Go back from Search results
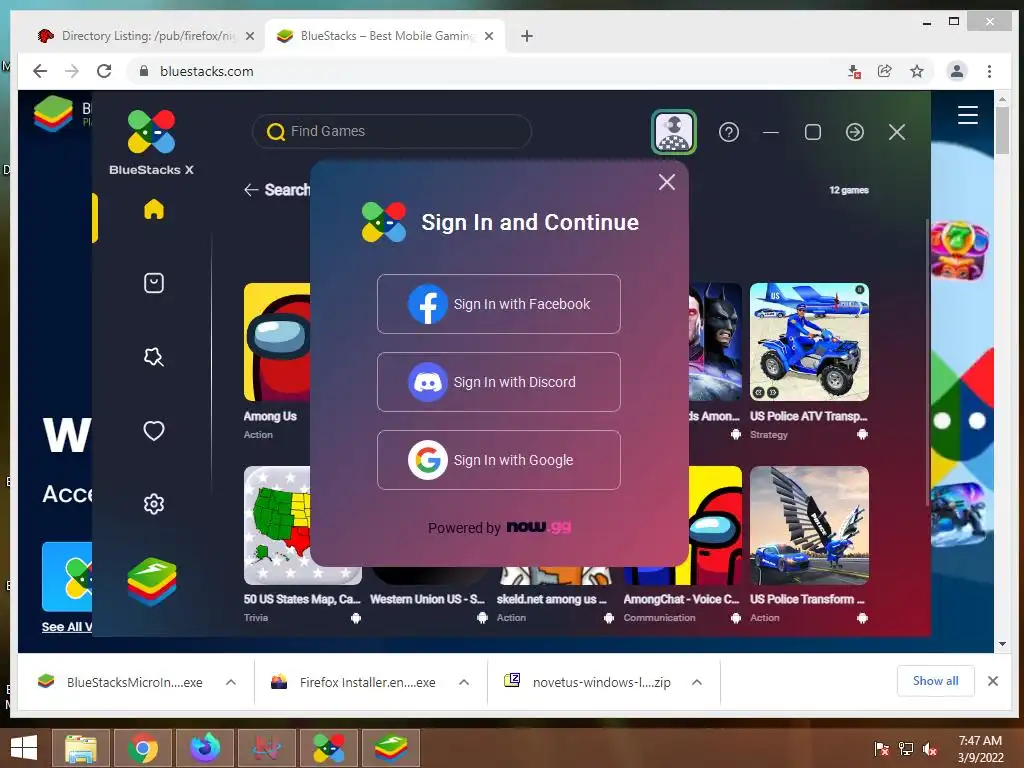The height and width of the screenshot is (768, 1024). click(251, 190)
